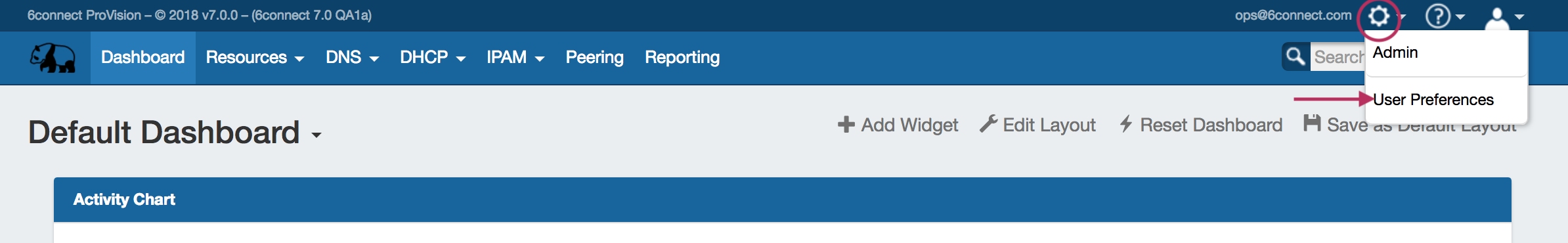Image resolution: width=1568 pixels, height=243 pixels.
Task: Open the Peering page
Action: point(594,58)
